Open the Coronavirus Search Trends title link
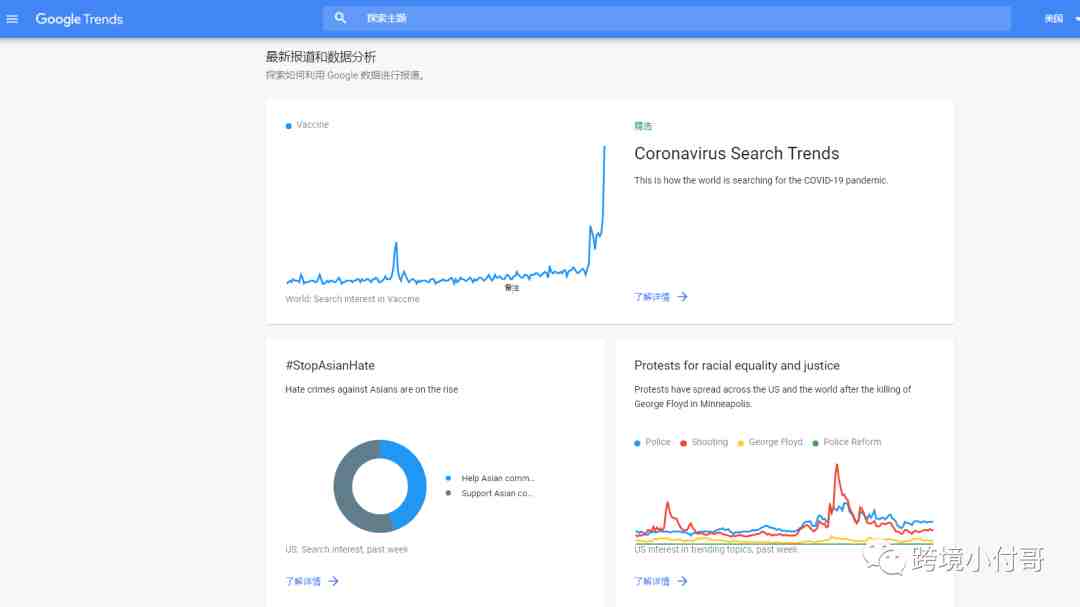 tap(736, 154)
